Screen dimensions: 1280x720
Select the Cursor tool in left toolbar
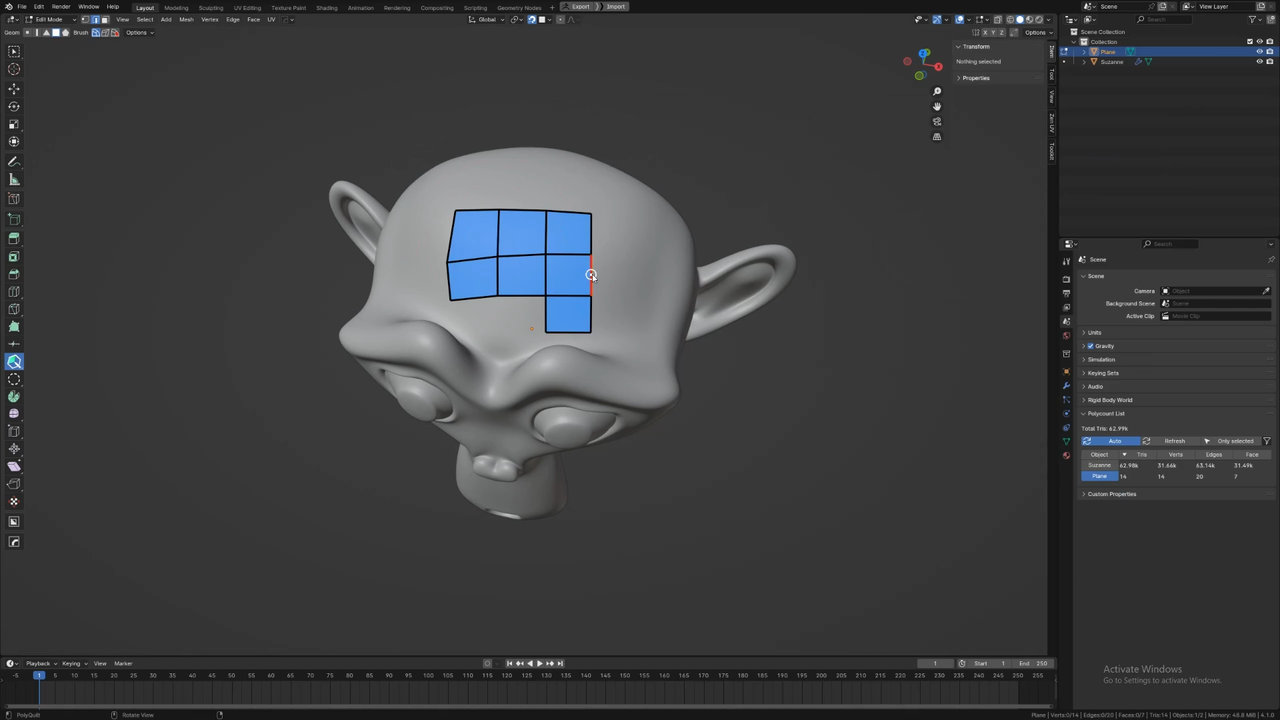[x=14, y=69]
